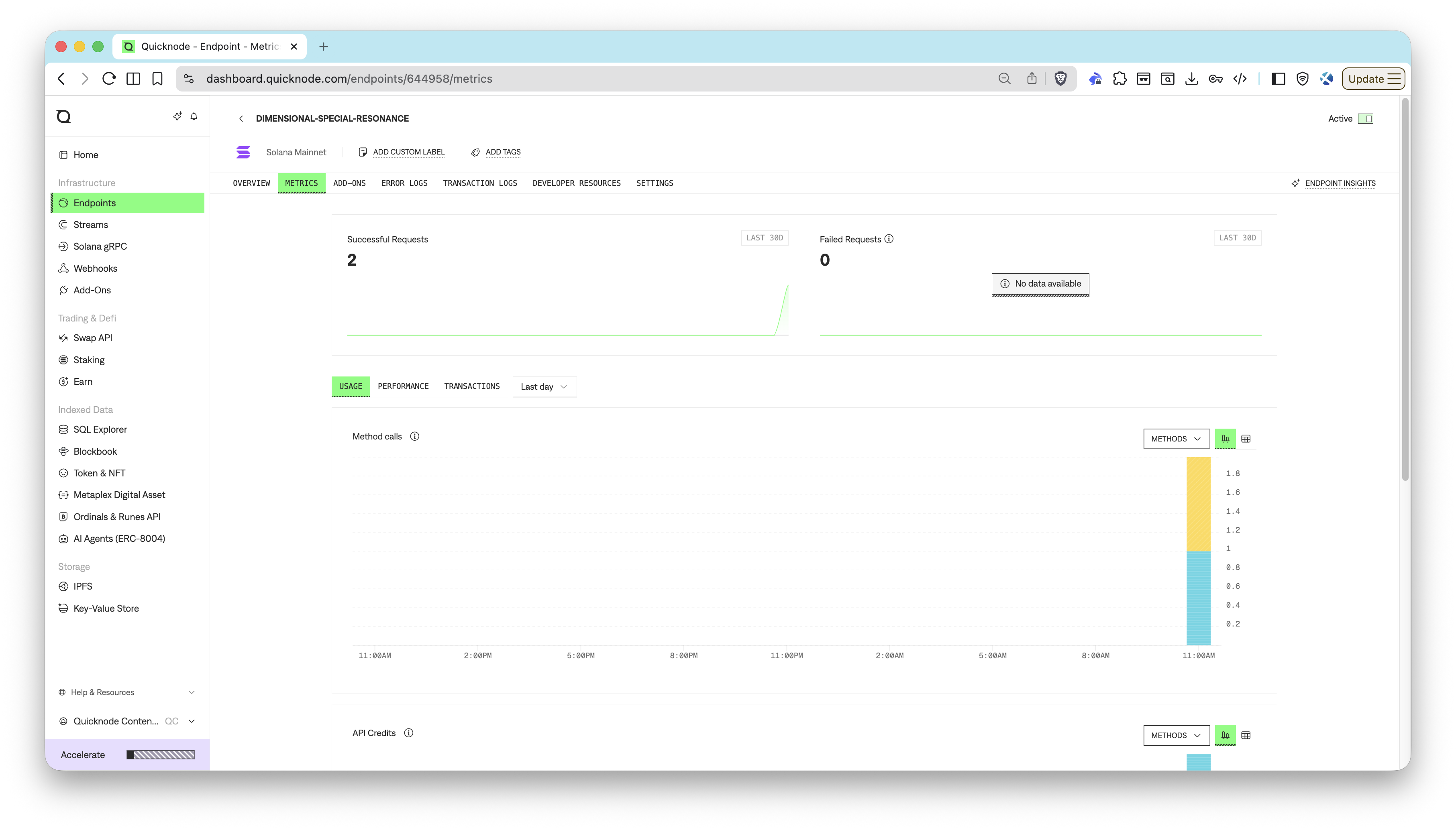Click Add Custom Label
The height and width of the screenshot is (830, 1456).
[x=402, y=152]
